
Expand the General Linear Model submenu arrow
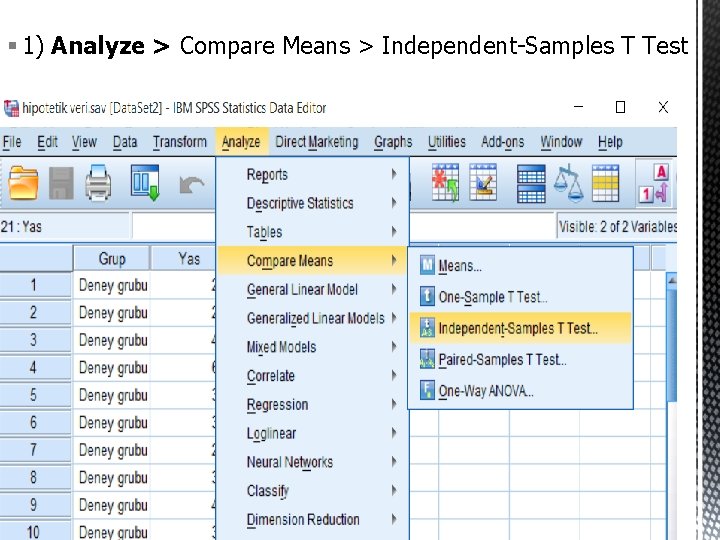click(x=394, y=289)
